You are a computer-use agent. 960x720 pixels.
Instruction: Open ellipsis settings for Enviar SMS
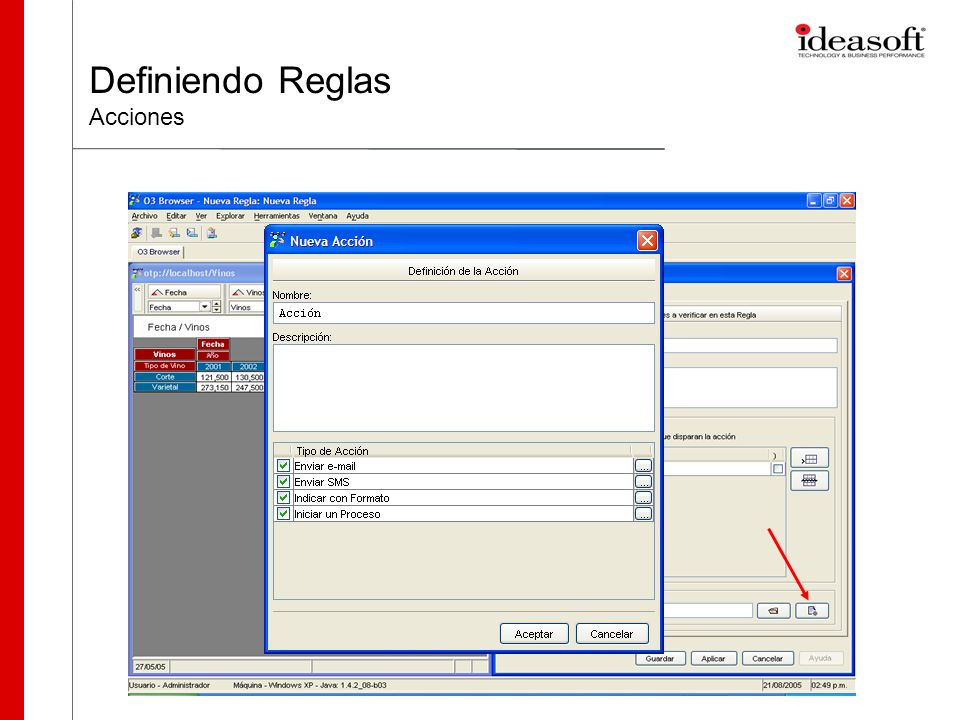pos(643,482)
